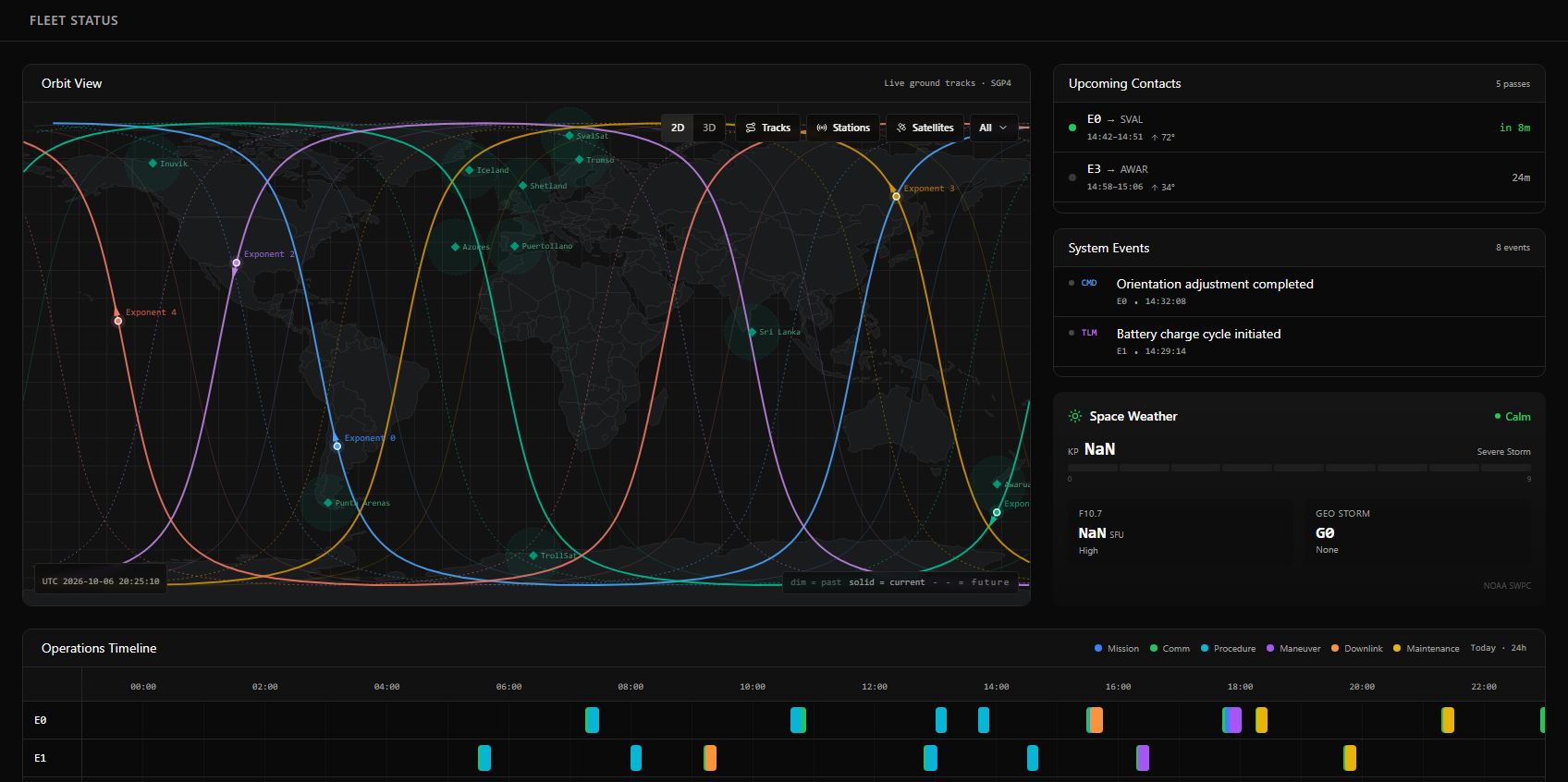Click the Azores ground station marker
The height and width of the screenshot is (782, 1568).
pos(455,247)
